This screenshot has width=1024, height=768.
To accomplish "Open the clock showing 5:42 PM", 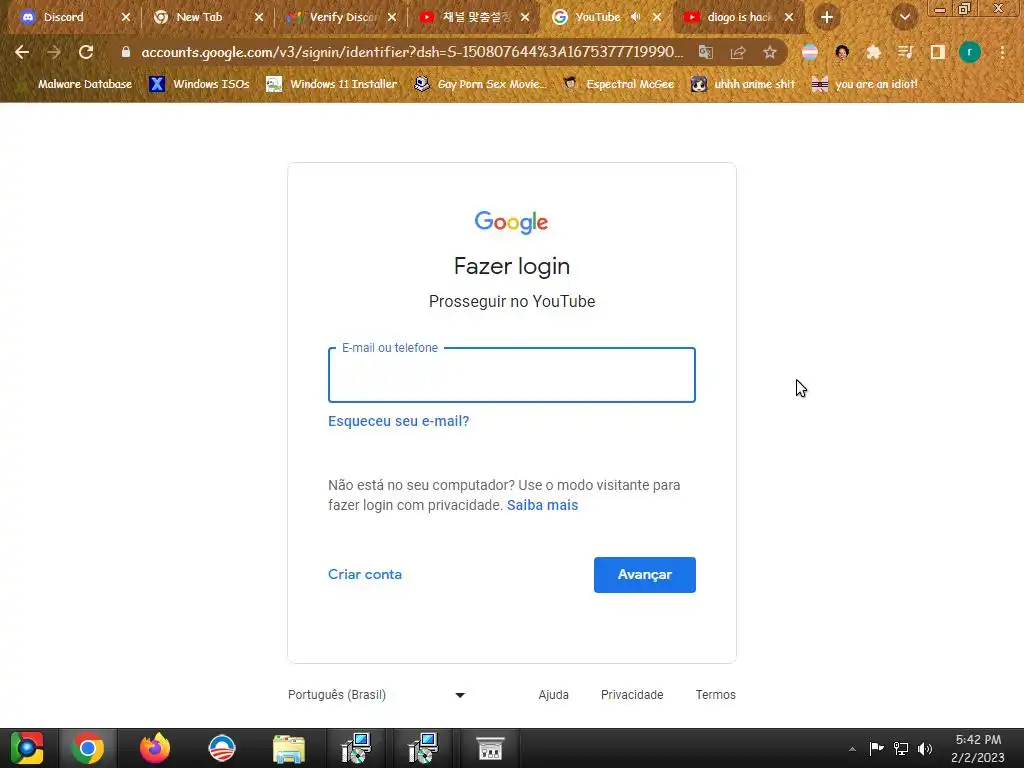I will pyautogui.click(x=978, y=748).
